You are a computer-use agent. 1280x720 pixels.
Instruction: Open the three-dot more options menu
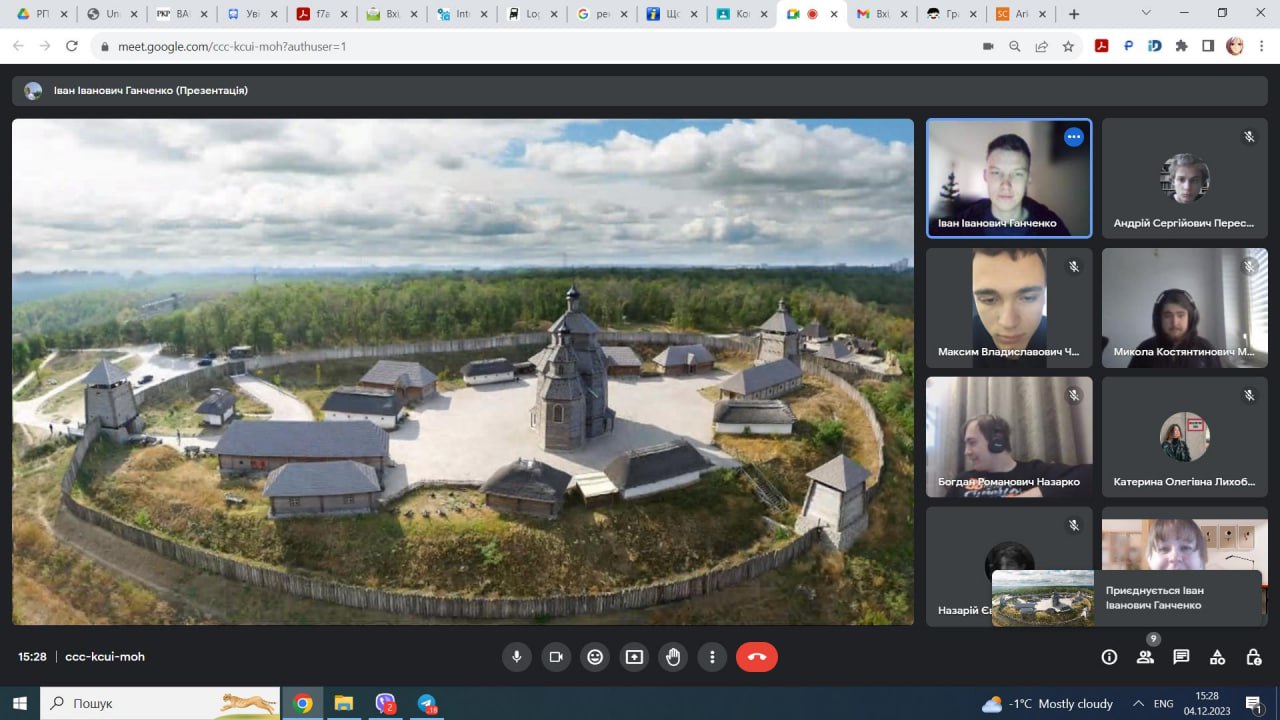click(712, 657)
